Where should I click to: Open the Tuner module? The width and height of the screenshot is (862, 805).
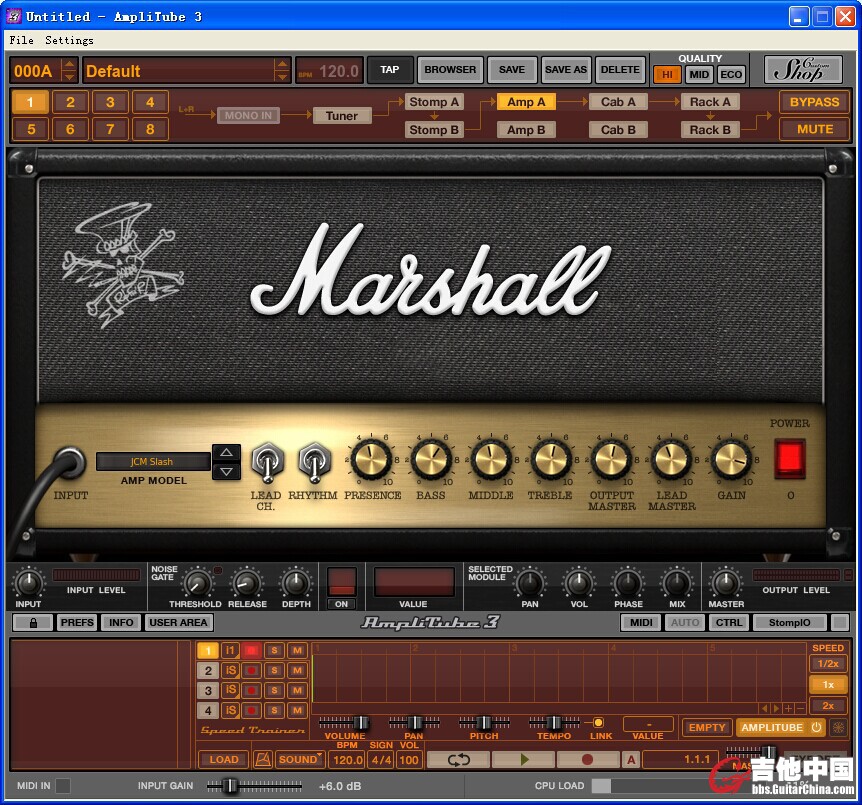point(341,115)
